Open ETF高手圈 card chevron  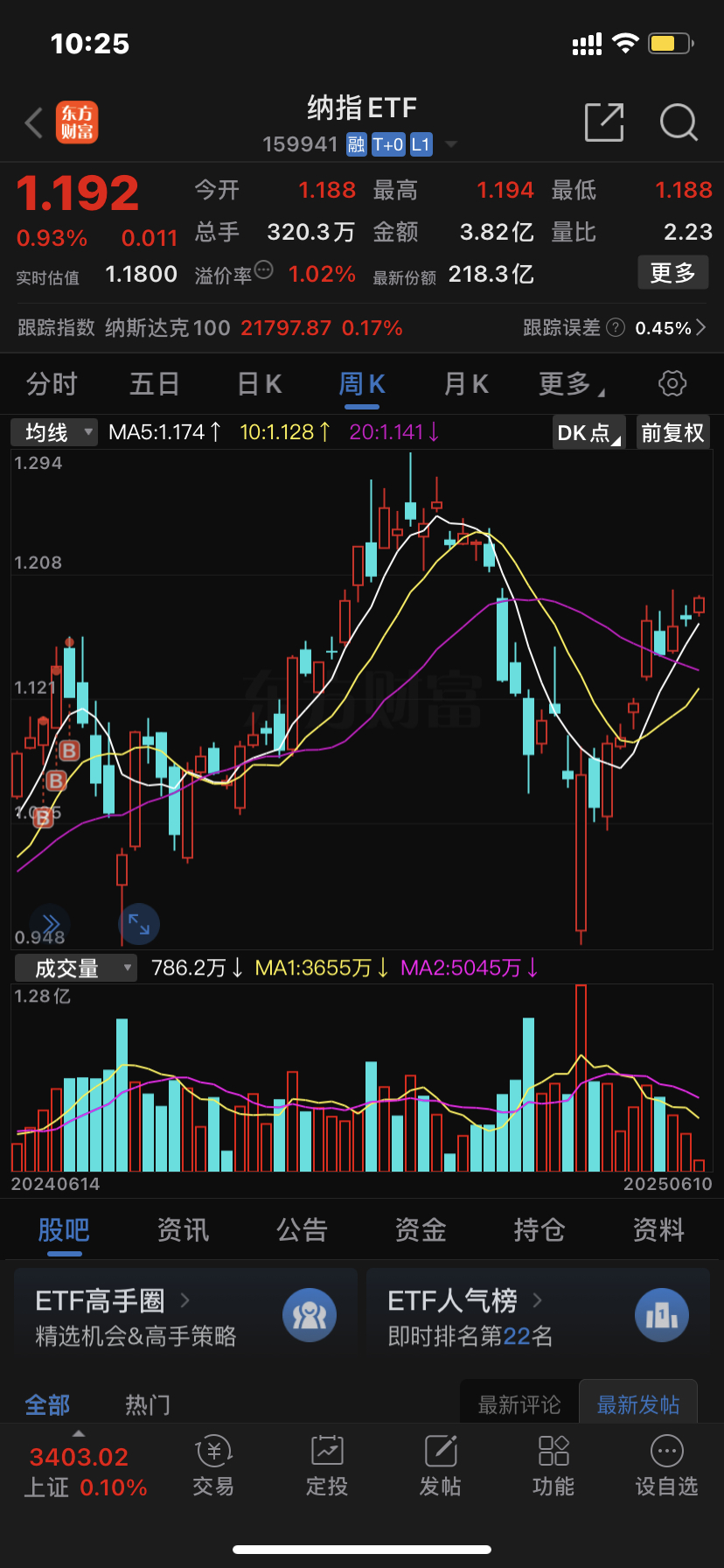(184, 1300)
